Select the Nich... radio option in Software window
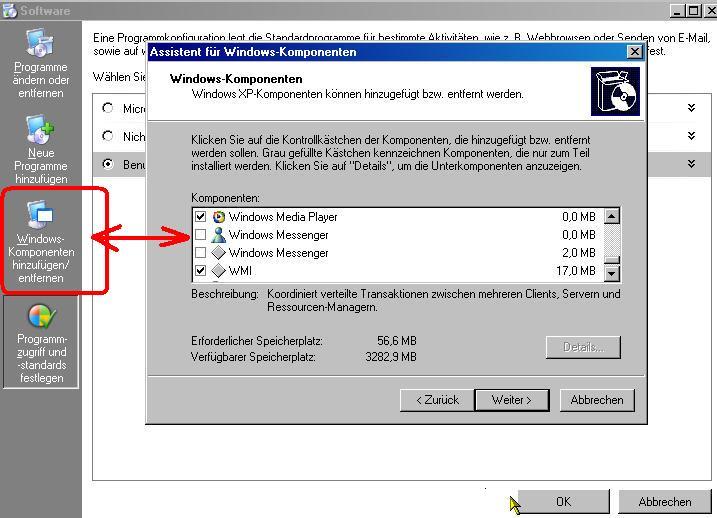717x518 pixels. [x=108, y=136]
